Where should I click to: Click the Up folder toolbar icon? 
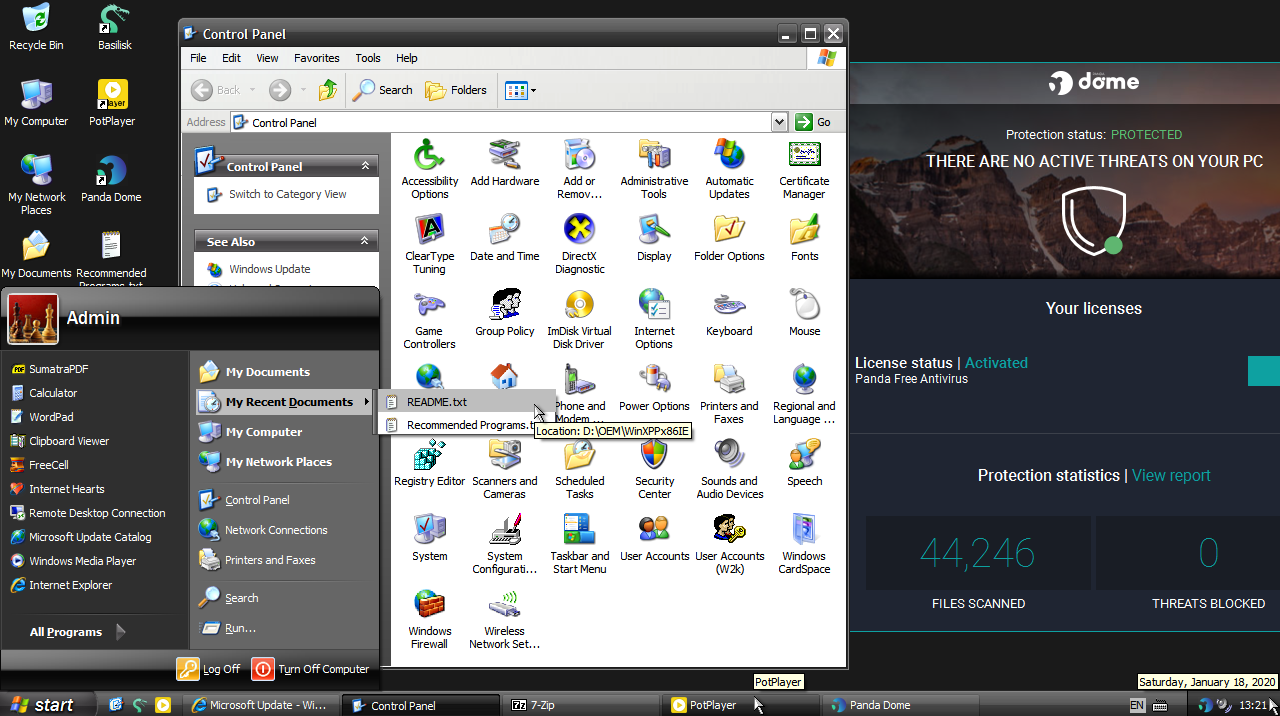(x=328, y=90)
